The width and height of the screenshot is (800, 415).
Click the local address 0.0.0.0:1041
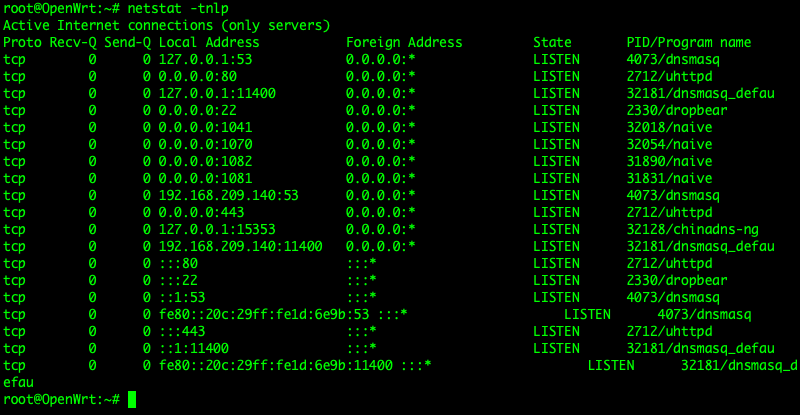[x=205, y=127]
